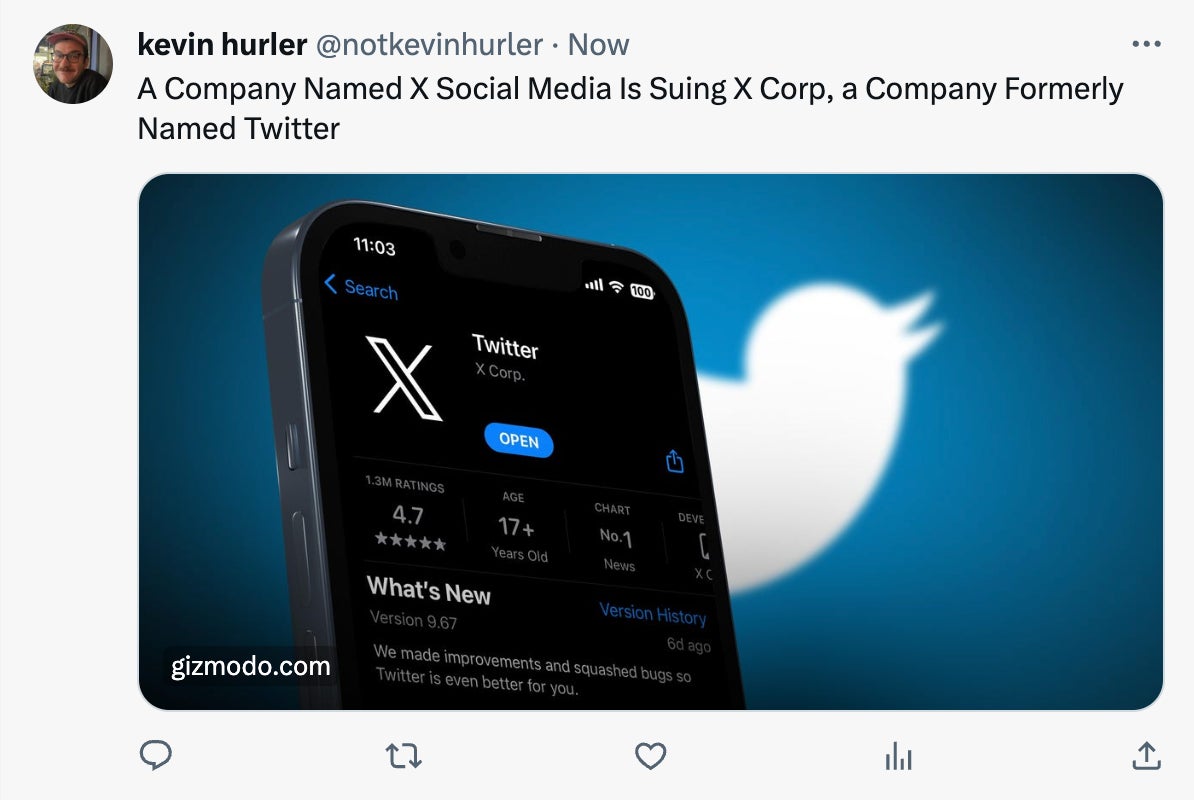Viewport: 1194px width, 800px height.
Task: Open the three-dot more options menu
Action: point(1146,44)
